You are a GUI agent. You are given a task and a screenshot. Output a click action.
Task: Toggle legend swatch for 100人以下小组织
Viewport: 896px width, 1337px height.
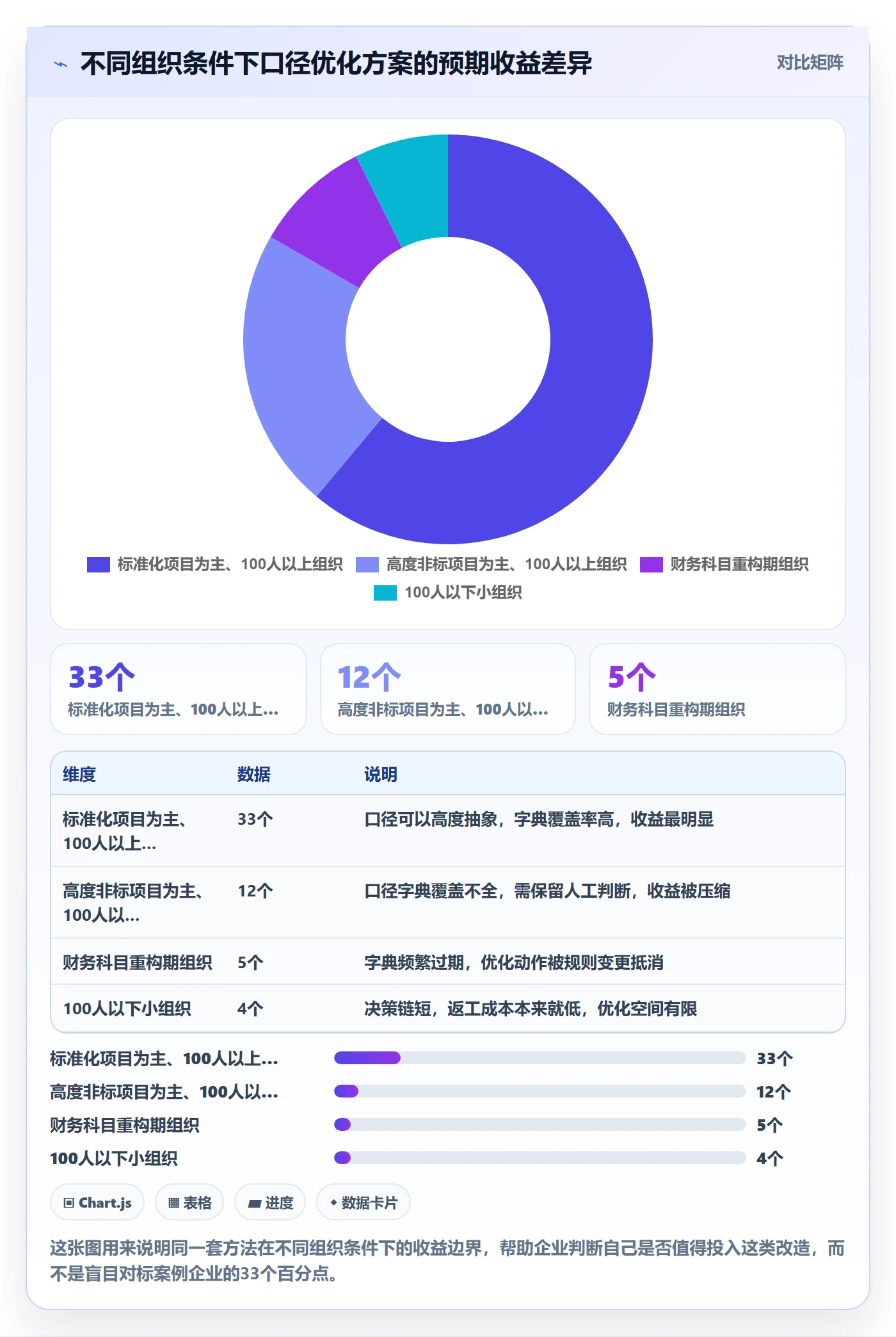coord(385,592)
